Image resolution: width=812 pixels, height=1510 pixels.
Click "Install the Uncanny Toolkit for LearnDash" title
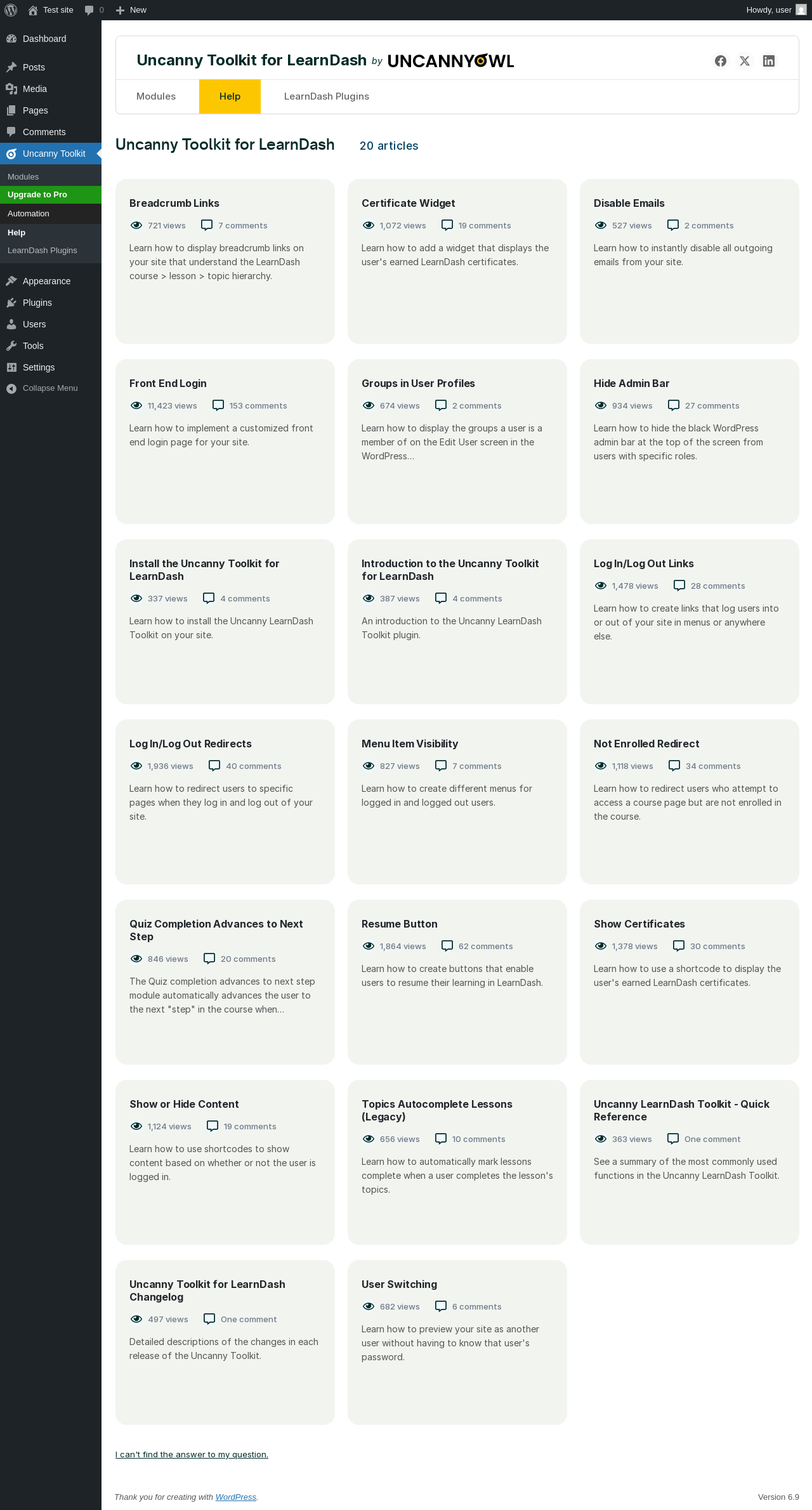(204, 570)
